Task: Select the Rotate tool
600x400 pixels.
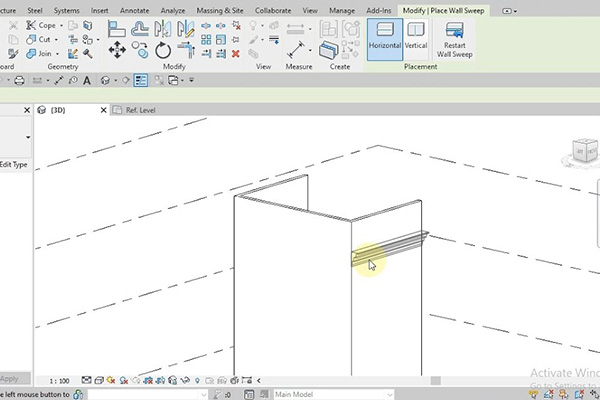Action: click(163, 50)
